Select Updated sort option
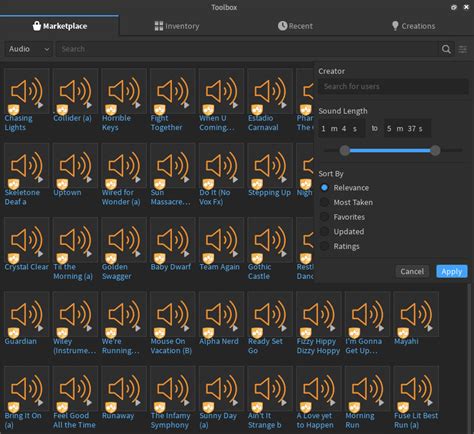Screen dimensions: 474x434 click(x=324, y=232)
